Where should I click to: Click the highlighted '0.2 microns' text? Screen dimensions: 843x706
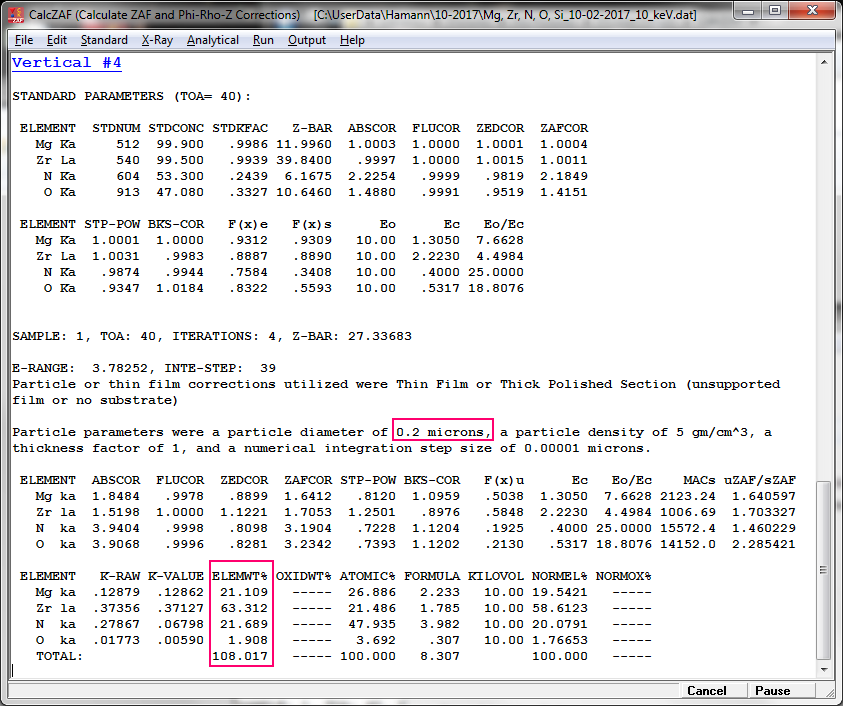[443, 432]
